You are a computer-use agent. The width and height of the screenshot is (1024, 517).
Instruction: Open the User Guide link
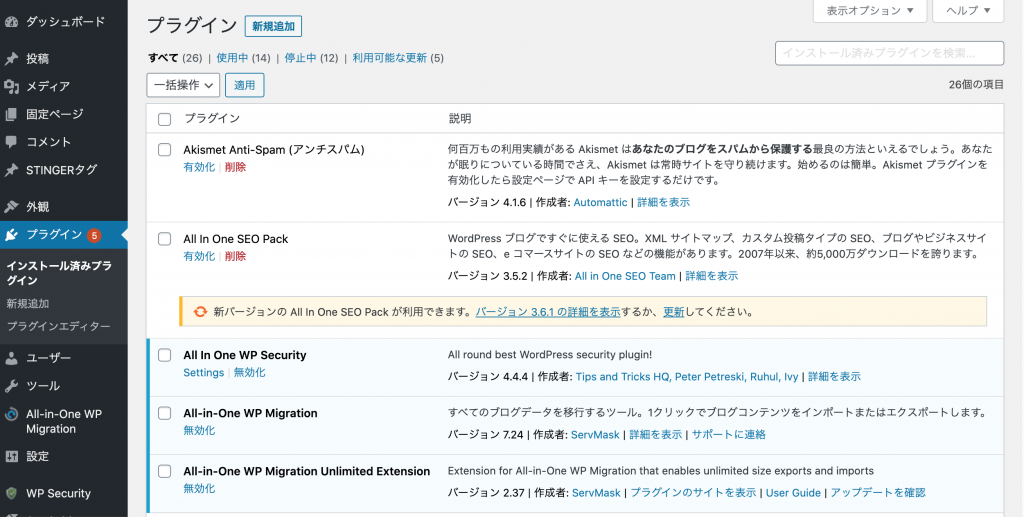(793, 493)
